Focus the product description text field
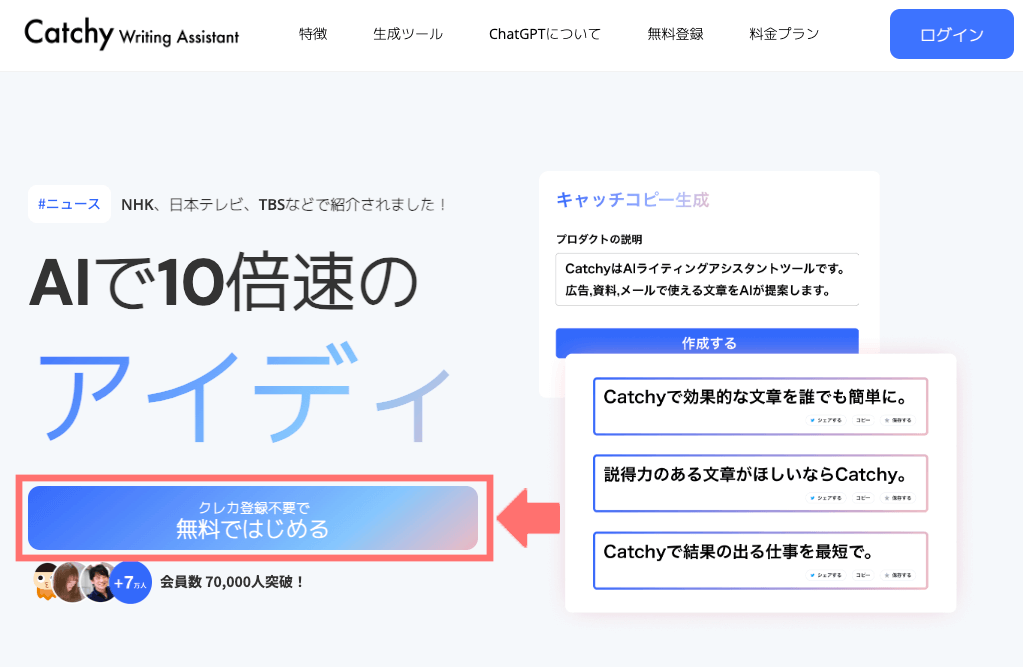Screen dimensions: 1023x667 point(707,279)
